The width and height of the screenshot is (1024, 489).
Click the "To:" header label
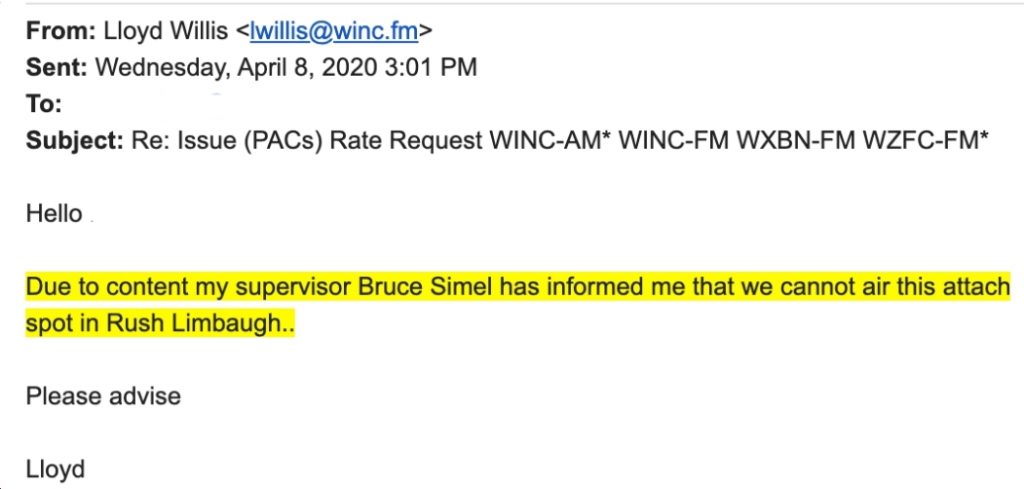[x=44, y=104]
